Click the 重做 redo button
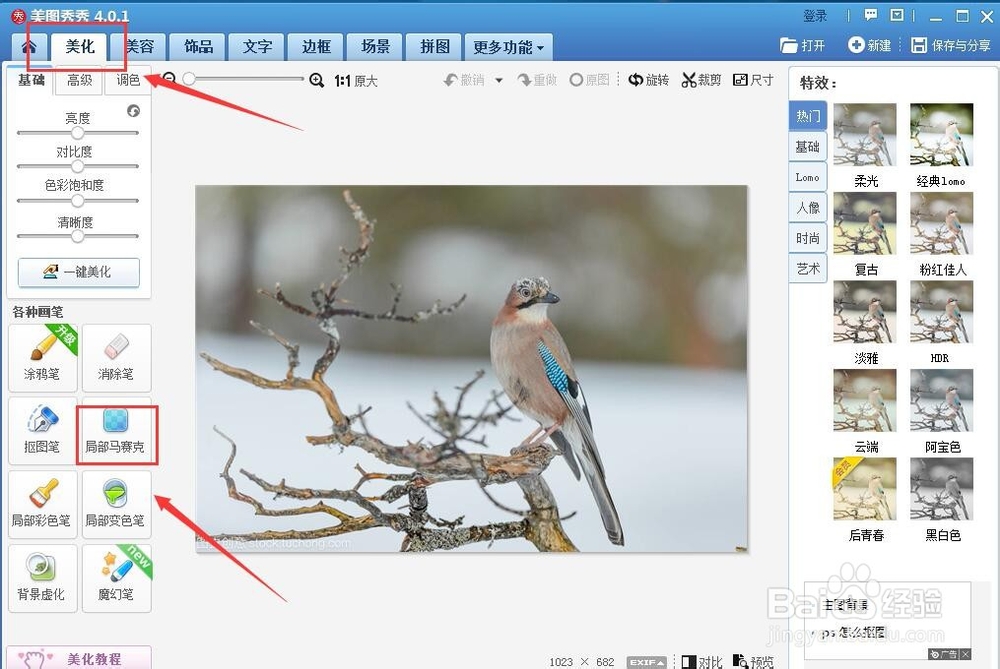 tap(537, 80)
